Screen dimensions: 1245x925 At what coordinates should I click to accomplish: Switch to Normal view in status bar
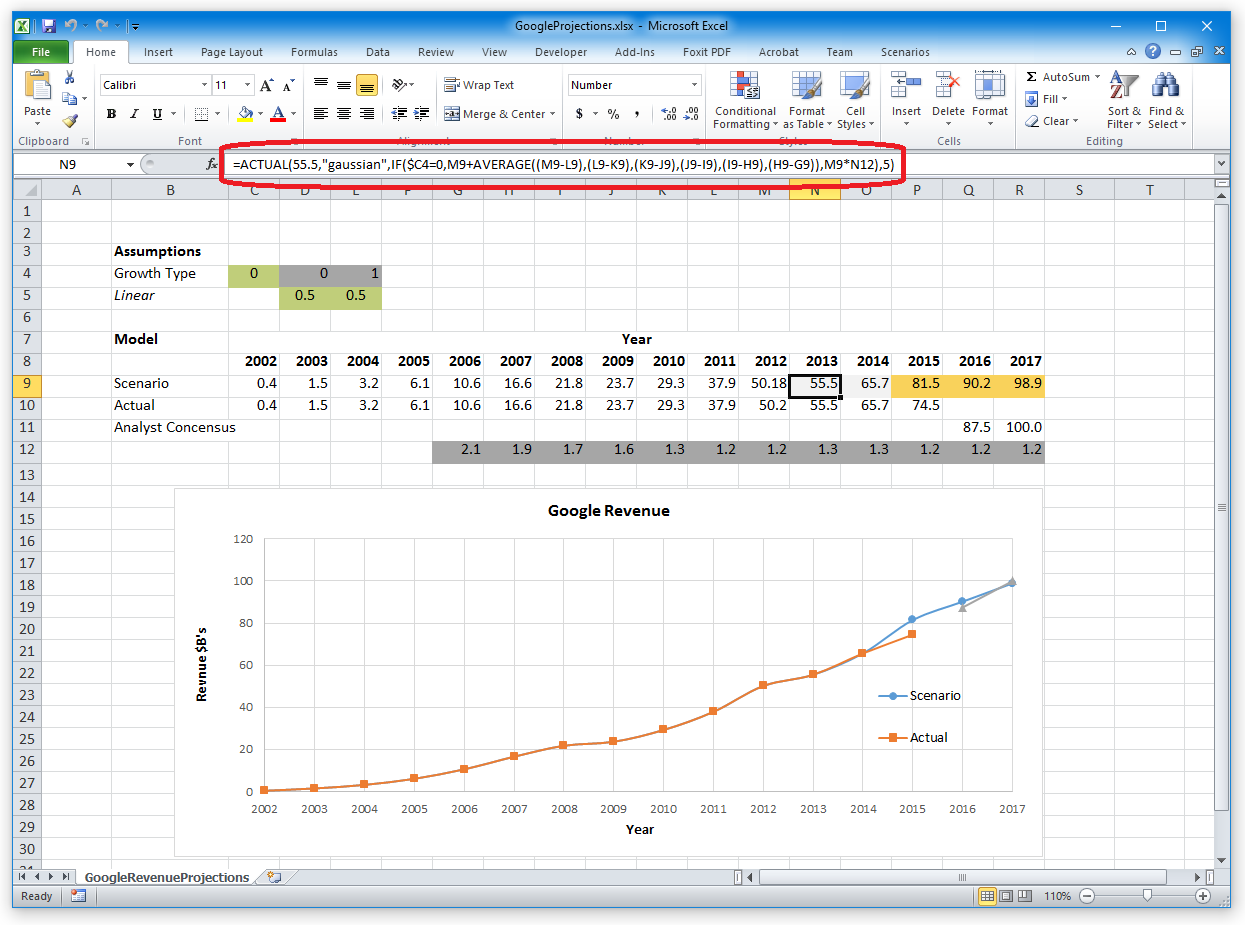(x=987, y=896)
